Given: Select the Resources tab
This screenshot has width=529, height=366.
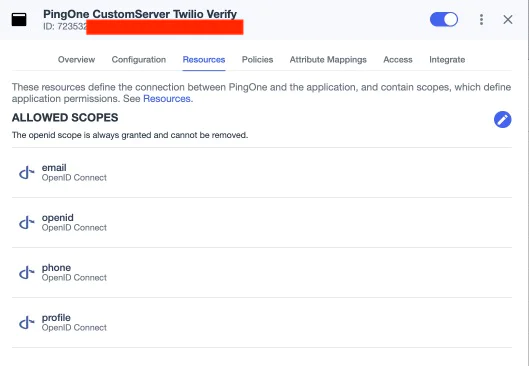Looking at the screenshot, I should click(x=204, y=60).
